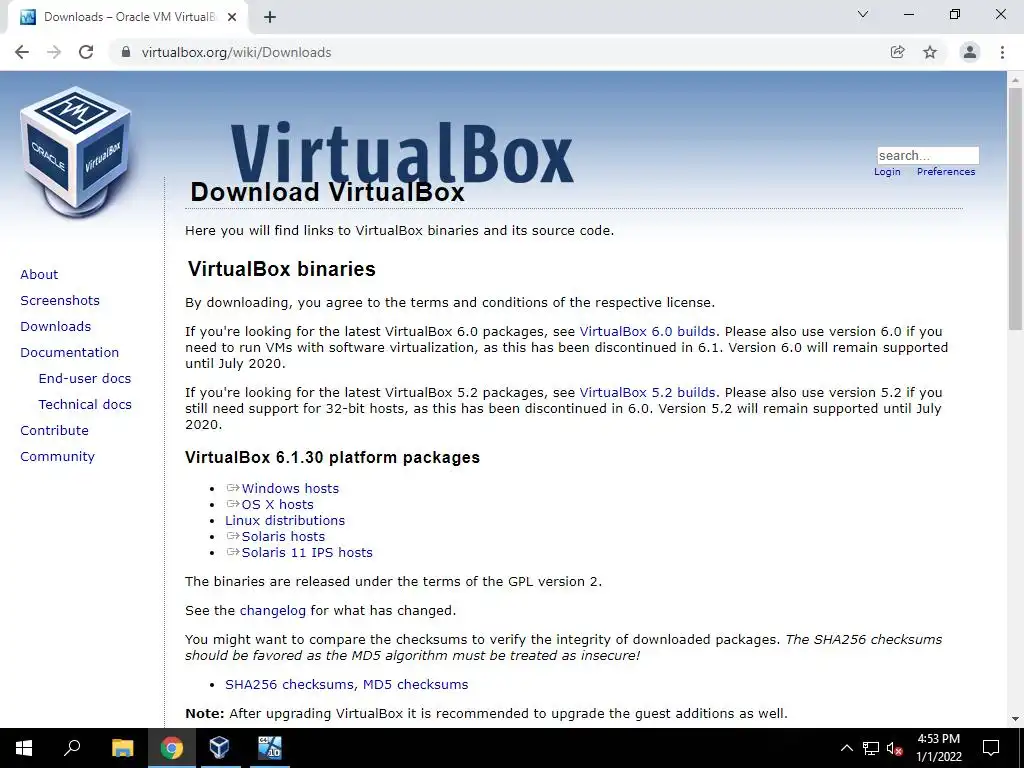Open MD5 checksums link

415,684
